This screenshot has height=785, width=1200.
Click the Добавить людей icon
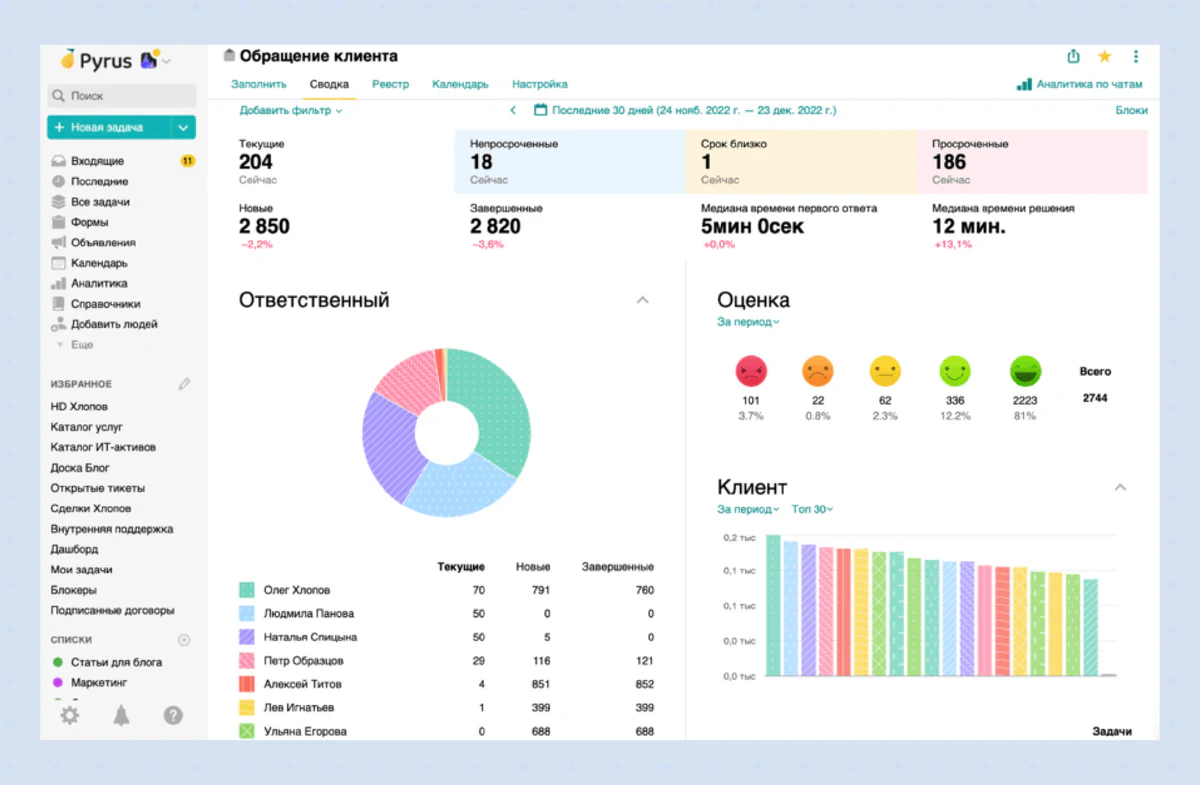pyautogui.click(x=59, y=324)
